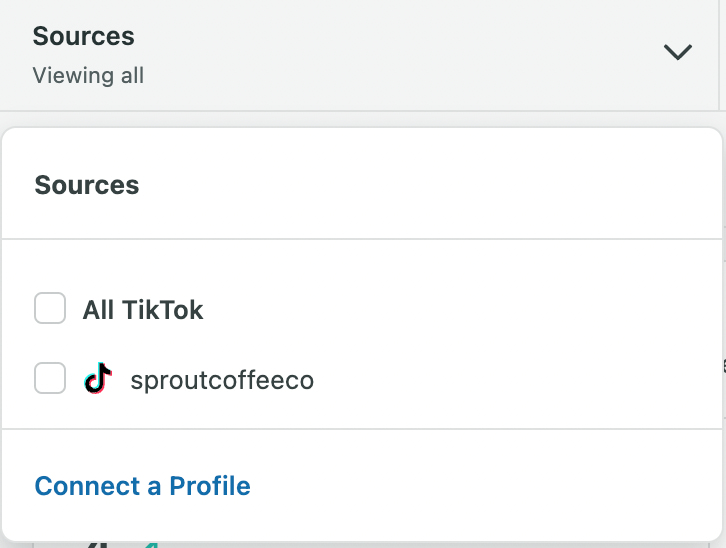
Task: Select the sproutcoffeeco profile name
Action: click(x=222, y=380)
